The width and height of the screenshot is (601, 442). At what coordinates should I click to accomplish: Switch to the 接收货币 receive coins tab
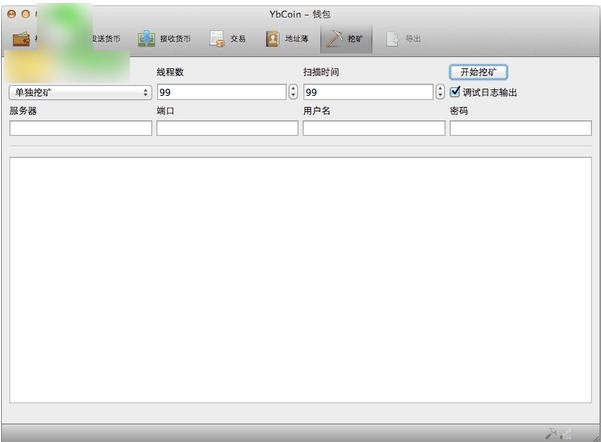pyautogui.click(x=164, y=39)
